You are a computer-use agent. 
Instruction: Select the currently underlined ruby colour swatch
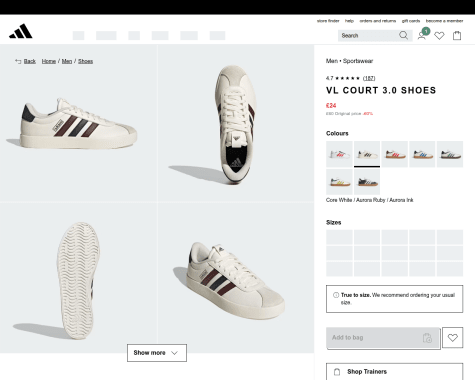(367, 154)
